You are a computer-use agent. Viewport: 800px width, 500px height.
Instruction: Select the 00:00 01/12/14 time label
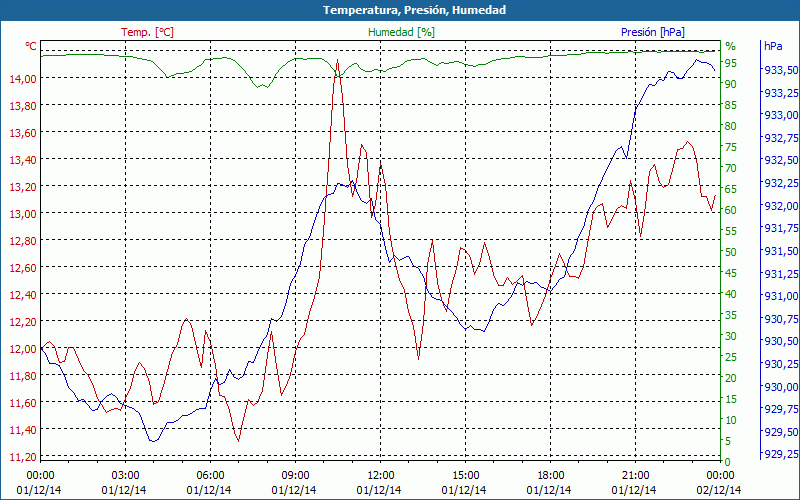pyautogui.click(x=40, y=482)
